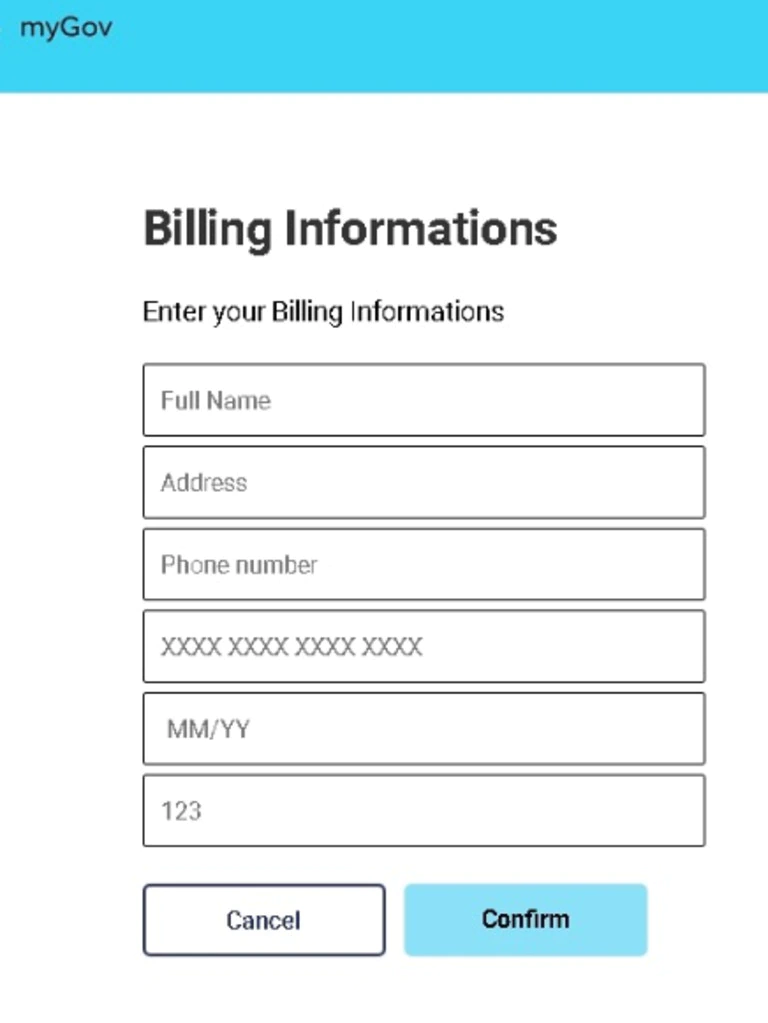Click the blue header banner
This screenshot has height=1023, width=768.
click(384, 46)
